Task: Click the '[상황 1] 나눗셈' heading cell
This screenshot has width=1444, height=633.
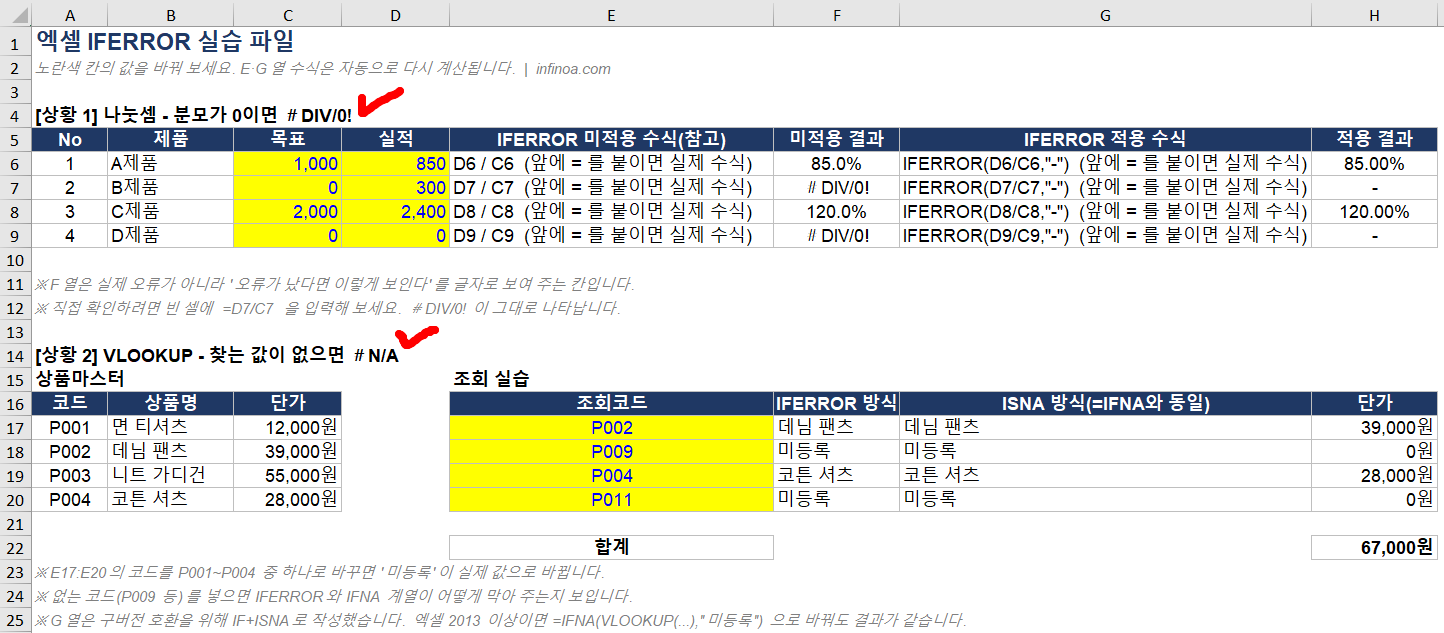Action: pos(193,115)
